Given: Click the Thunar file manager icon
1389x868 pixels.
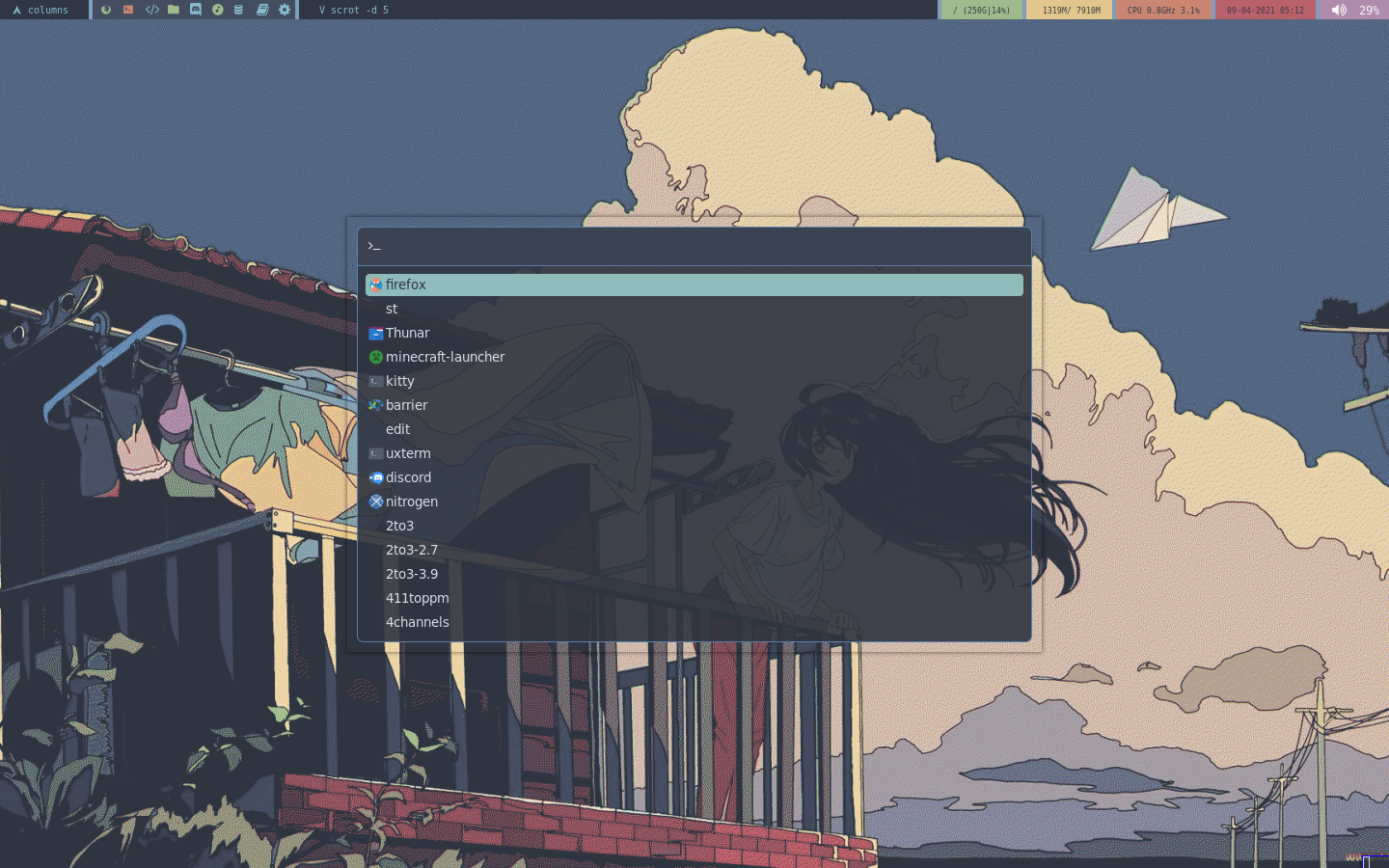Looking at the screenshot, I should tap(376, 333).
